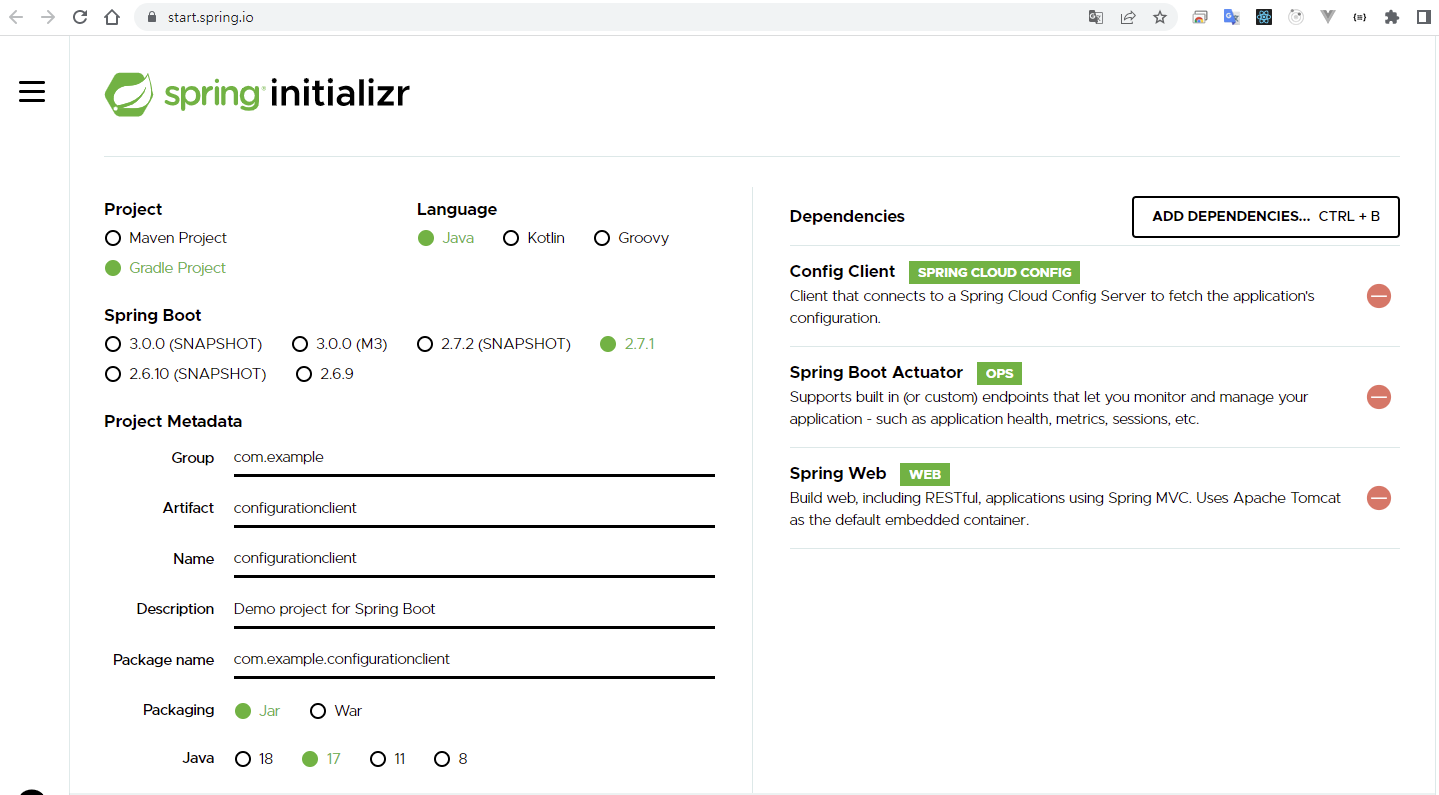1439x795 pixels.
Task: Choose Groovy as the language
Action: pyautogui.click(x=632, y=238)
